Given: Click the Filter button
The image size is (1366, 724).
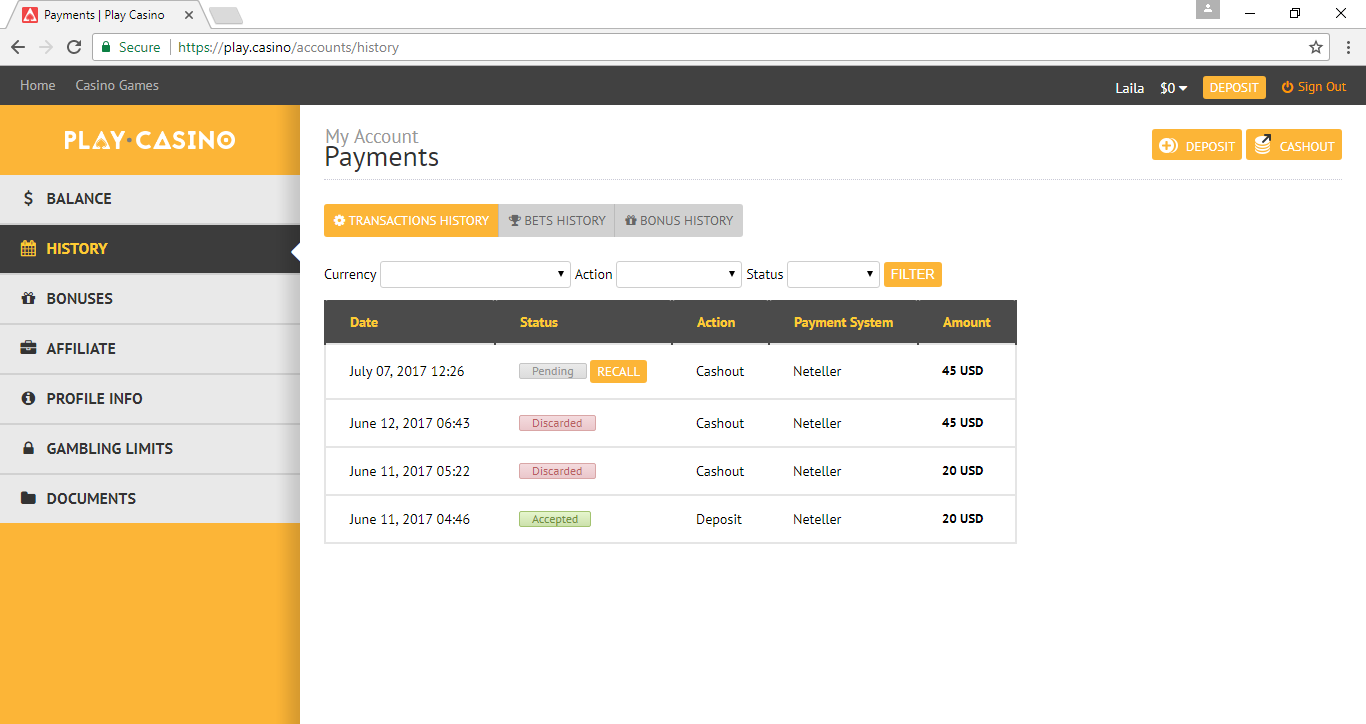Looking at the screenshot, I should pyautogui.click(x=913, y=274).
